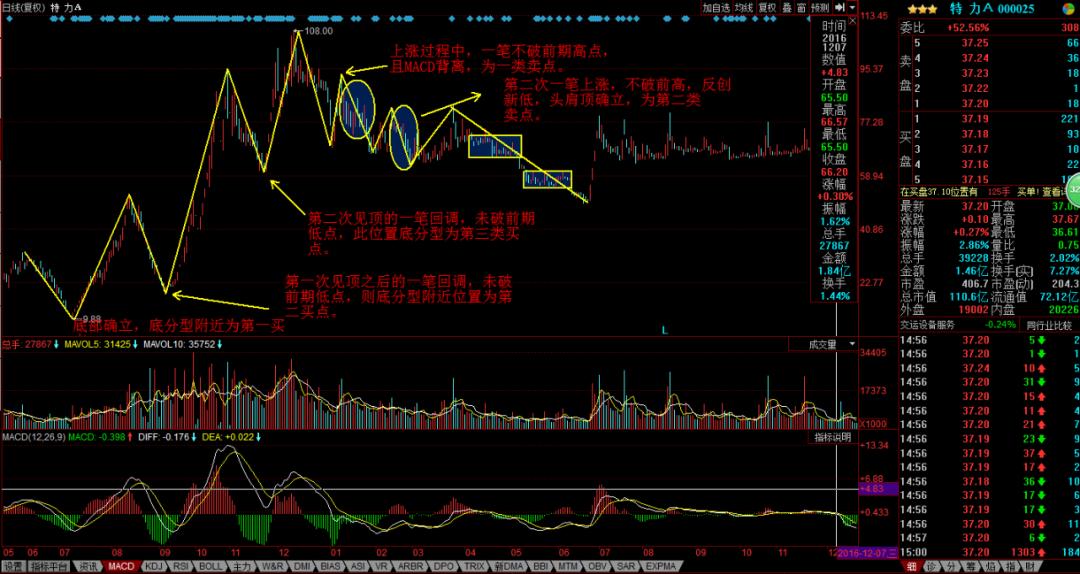Click the purple +4.83 MACD value marker
This screenshot has width=1080, height=574.
(x=878, y=489)
